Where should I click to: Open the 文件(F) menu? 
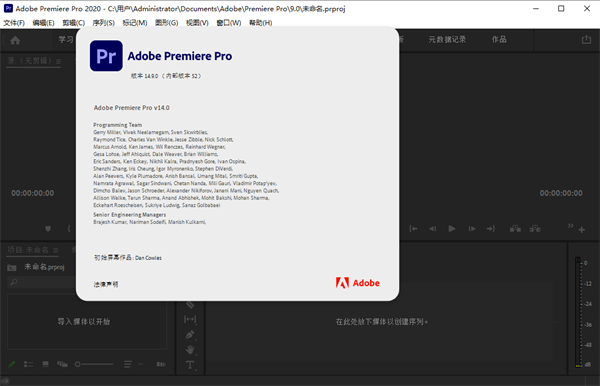[x=14, y=23]
